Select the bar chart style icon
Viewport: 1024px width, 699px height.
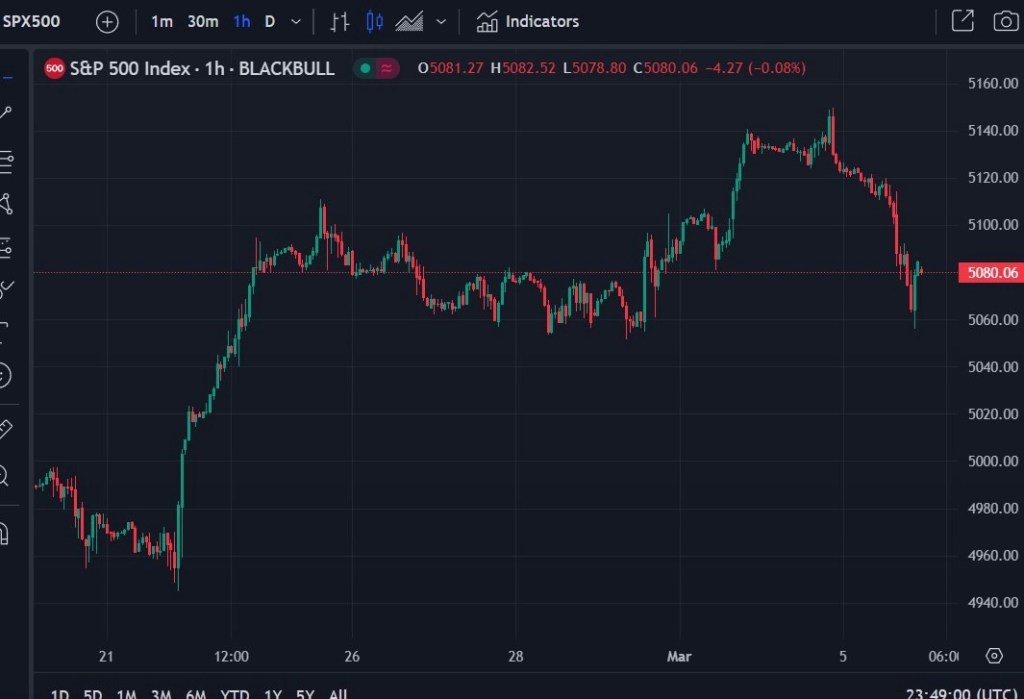coord(340,21)
